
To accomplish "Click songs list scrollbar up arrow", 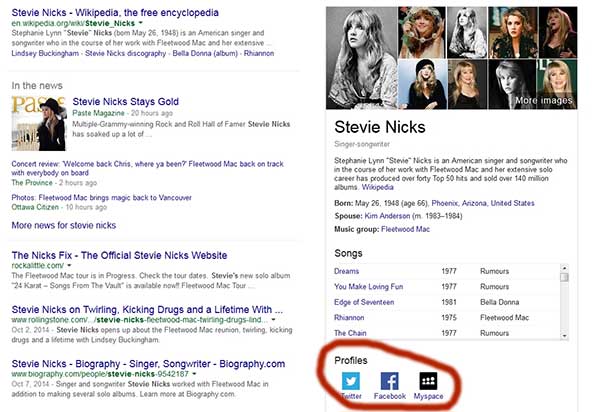I will pos(564,267).
